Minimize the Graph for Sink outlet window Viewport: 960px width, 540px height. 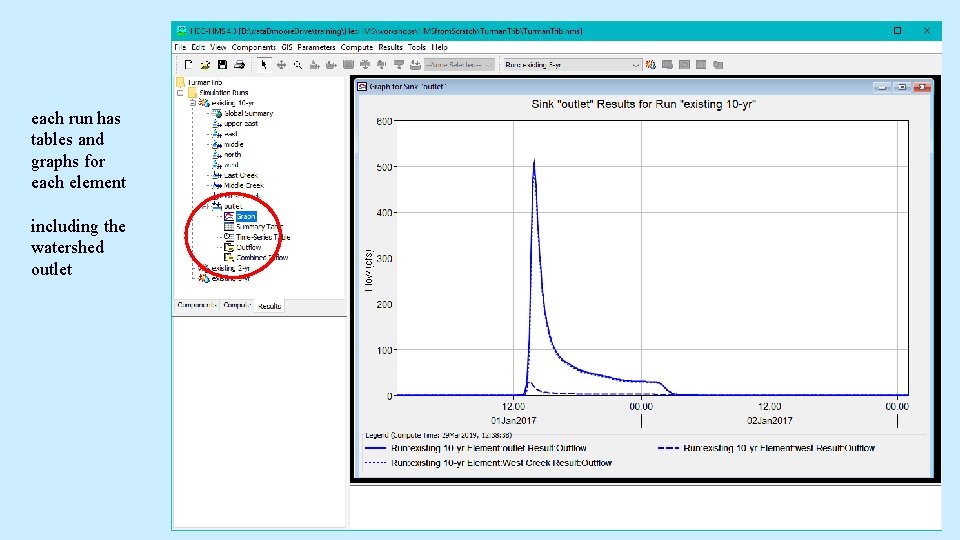pyautogui.click(x=882, y=87)
